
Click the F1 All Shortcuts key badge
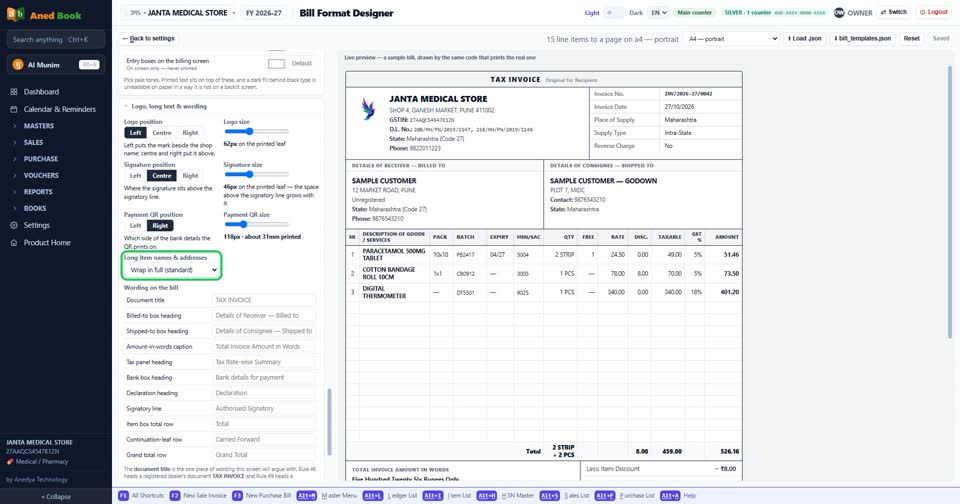(x=123, y=495)
